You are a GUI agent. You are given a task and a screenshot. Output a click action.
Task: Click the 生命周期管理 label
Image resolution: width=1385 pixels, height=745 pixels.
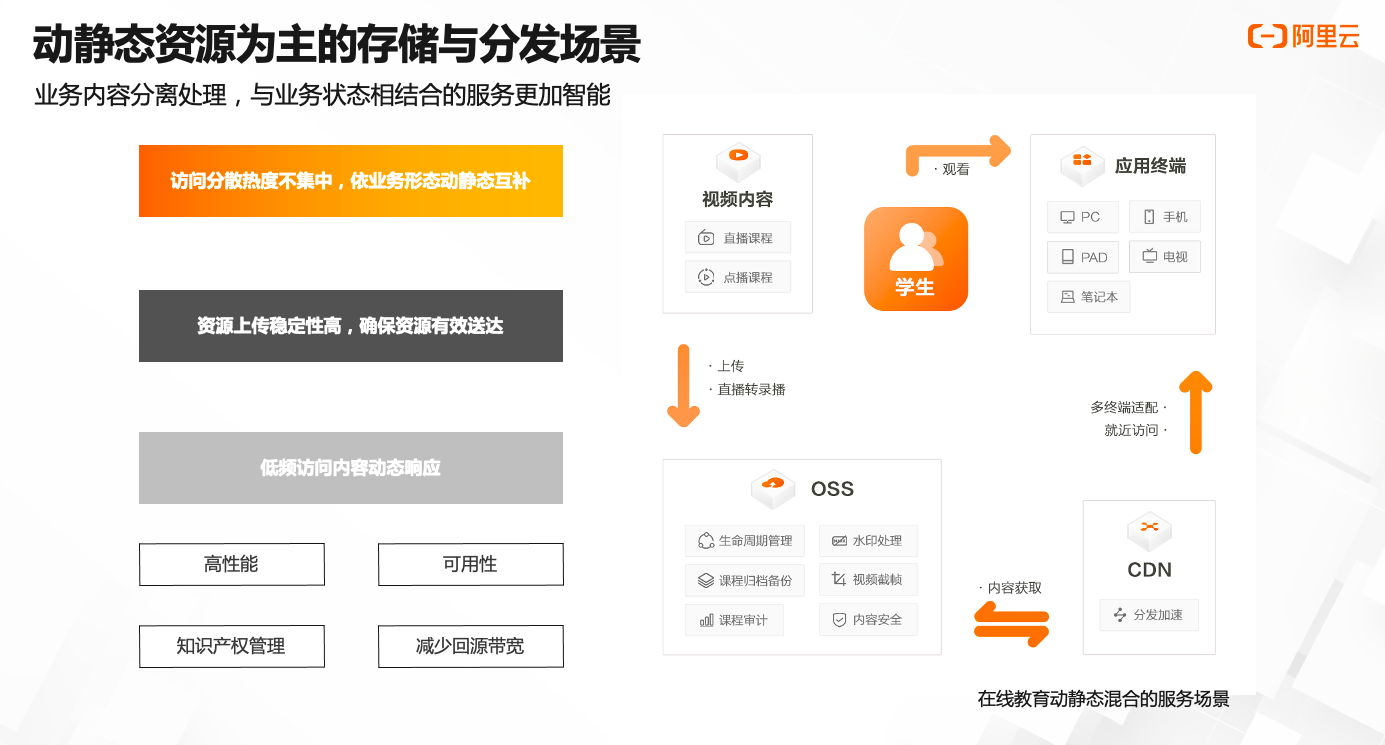[756, 541]
